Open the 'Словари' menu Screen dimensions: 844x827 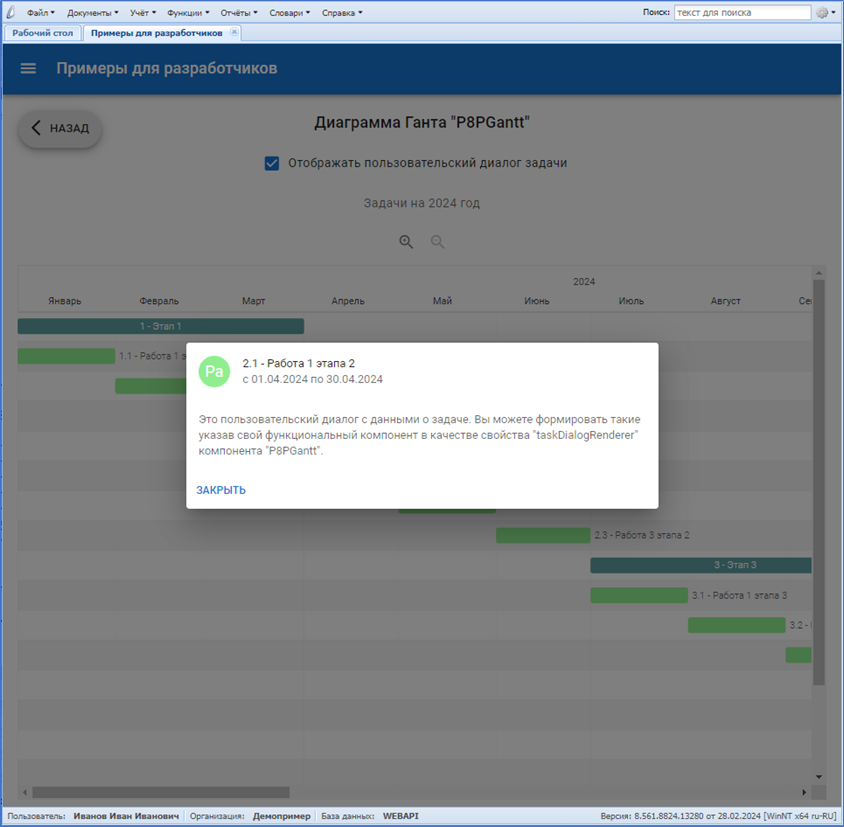[291, 13]
